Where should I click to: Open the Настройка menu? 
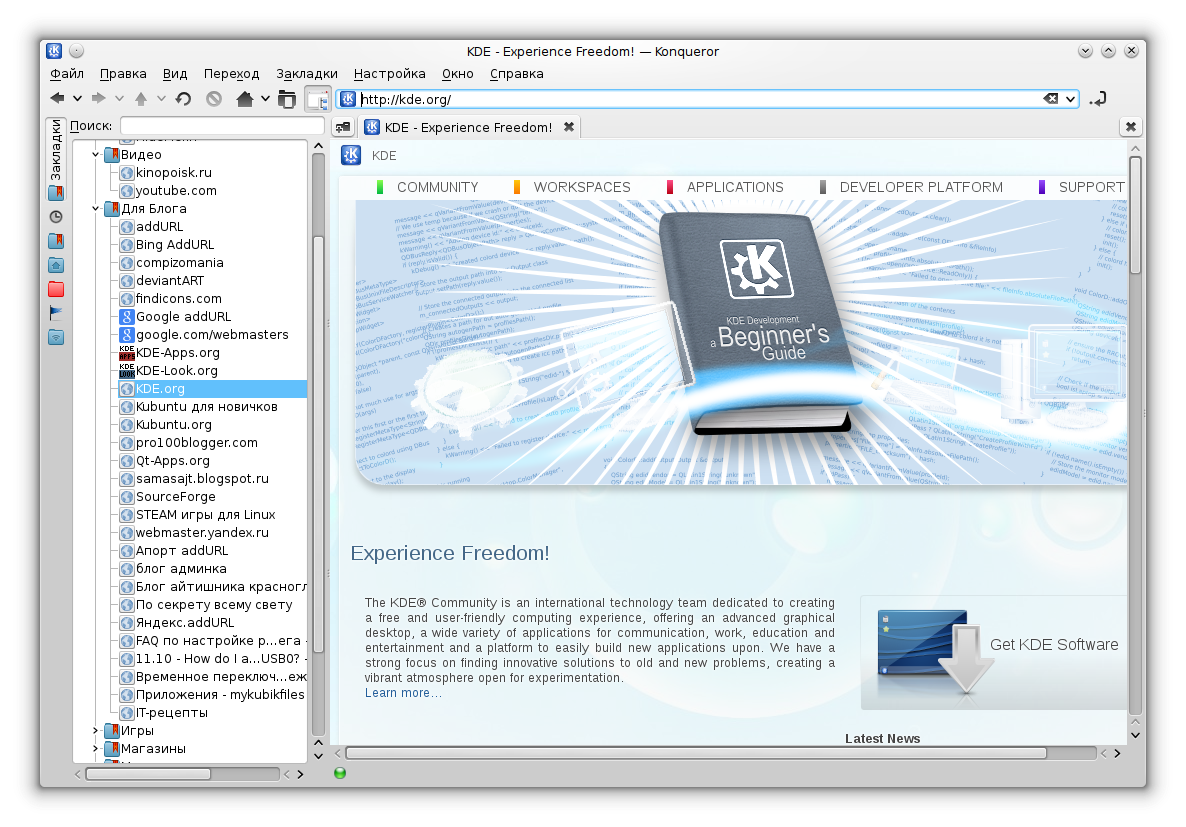pos(389,73)
